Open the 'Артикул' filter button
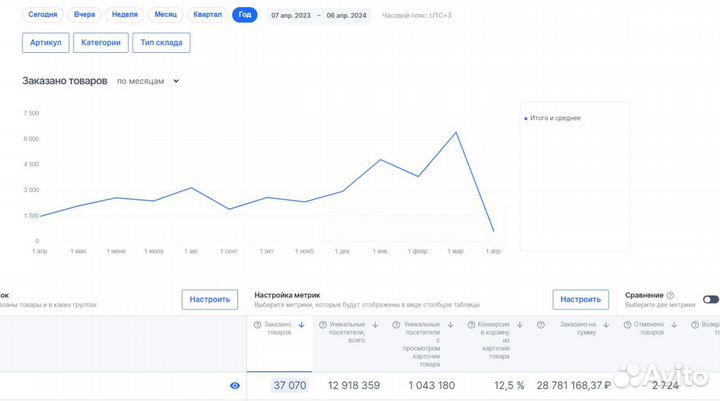Image resolution: width=720 pixels, height=401 pixels. 46,42
